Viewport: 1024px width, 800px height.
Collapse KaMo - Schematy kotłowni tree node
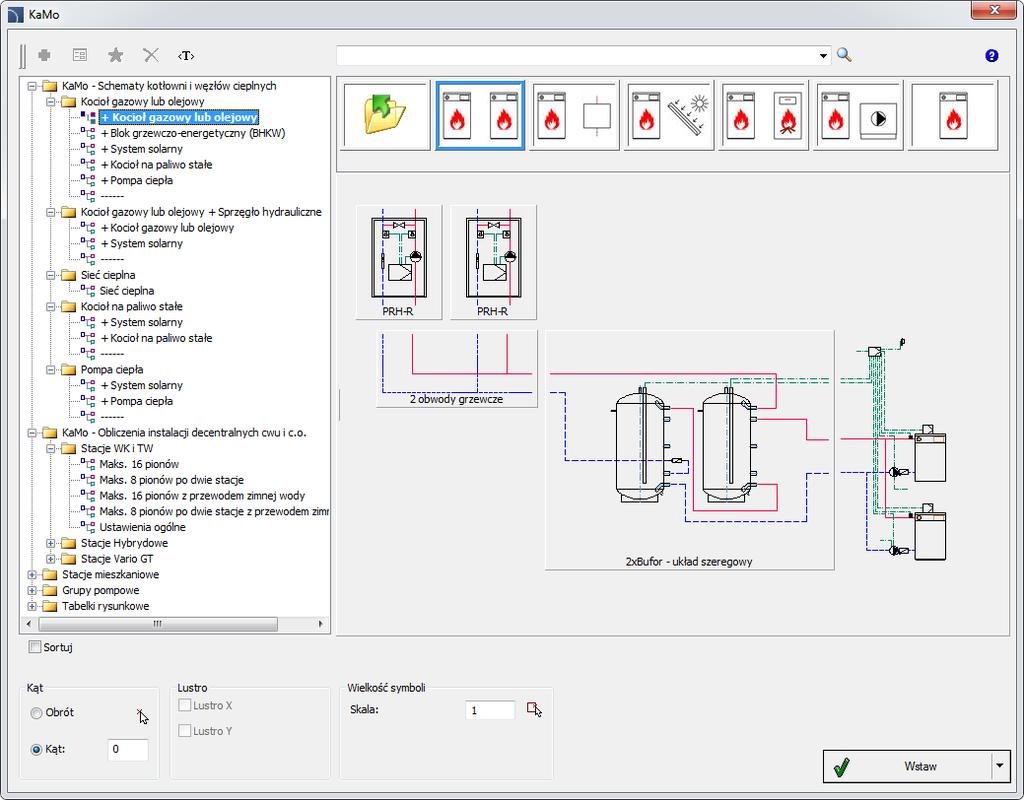31,86
